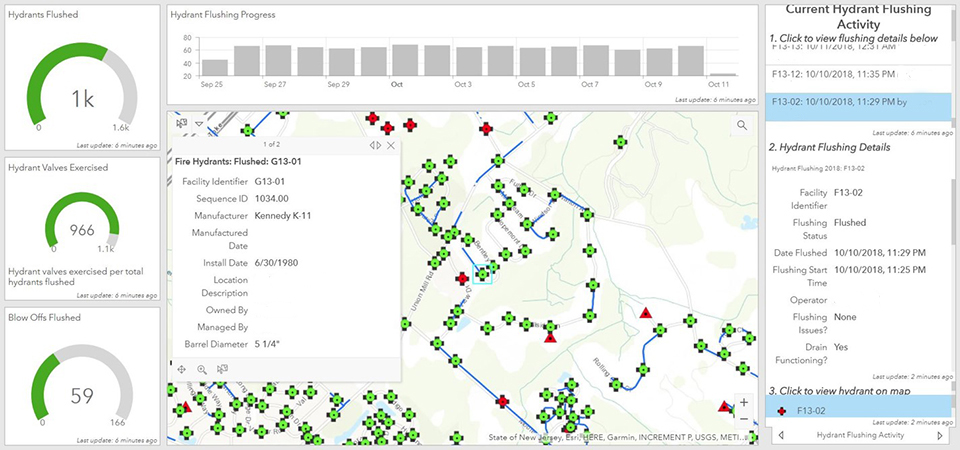Screen dimensions: 960x450
Task: Click Flushing Start Time '10/10/2018, 11:25 PM'
Action: [880, 269]
